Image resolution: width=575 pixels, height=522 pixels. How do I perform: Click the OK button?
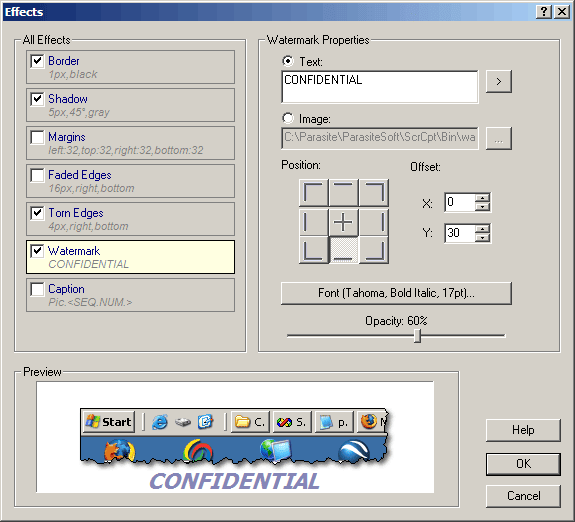tap(523, 464)
